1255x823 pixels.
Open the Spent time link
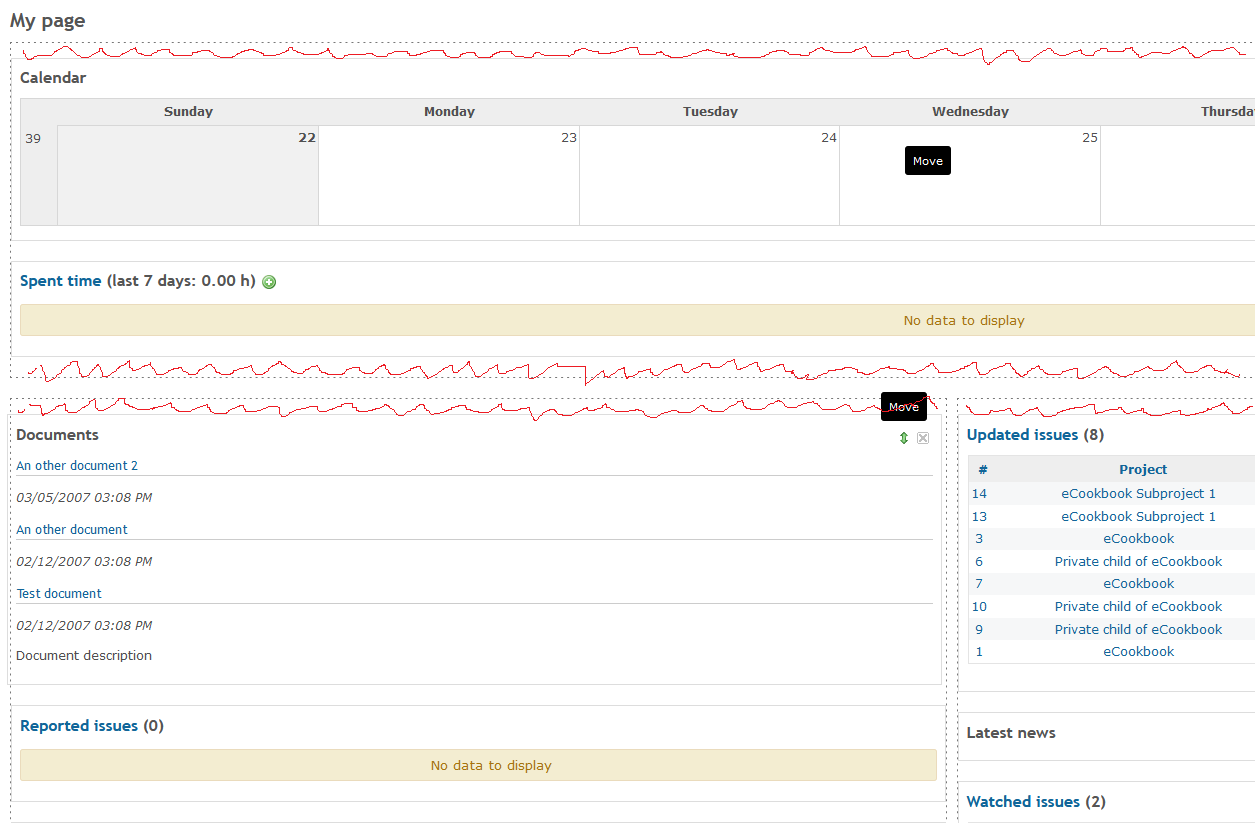coord(61,281)
